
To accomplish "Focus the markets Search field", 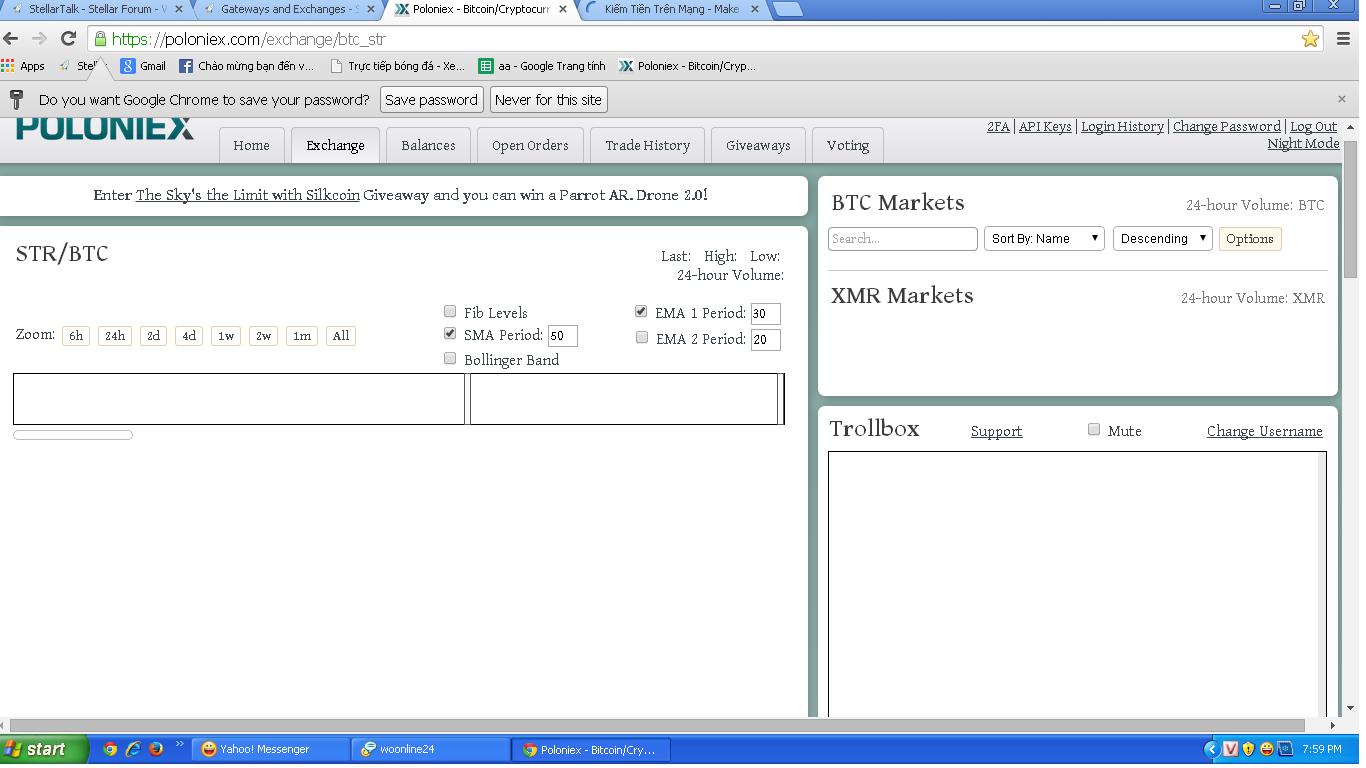I will pos(902,239).
